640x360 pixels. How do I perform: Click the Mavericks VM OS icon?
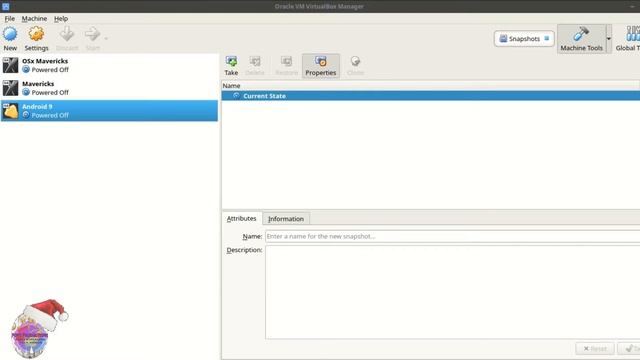10,88
